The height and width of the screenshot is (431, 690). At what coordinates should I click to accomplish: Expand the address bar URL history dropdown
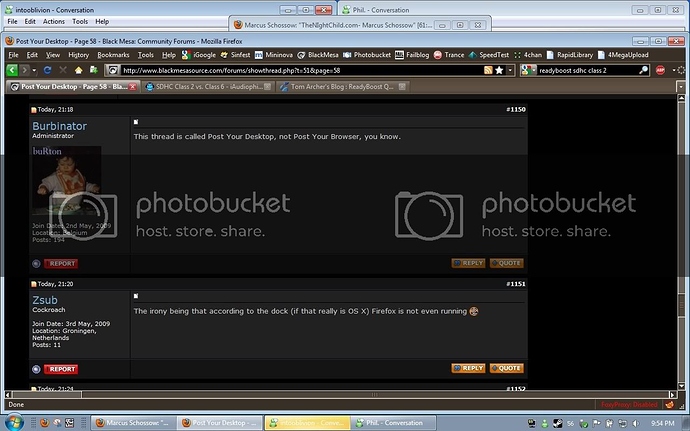[510, 70]
